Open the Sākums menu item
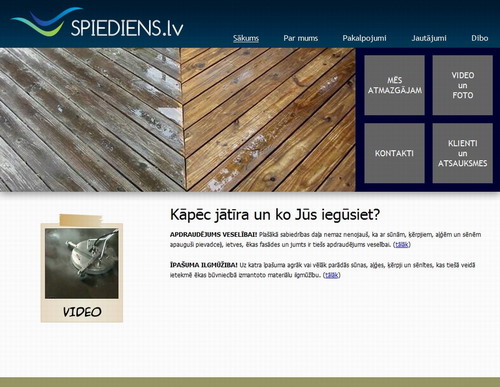 246,38
